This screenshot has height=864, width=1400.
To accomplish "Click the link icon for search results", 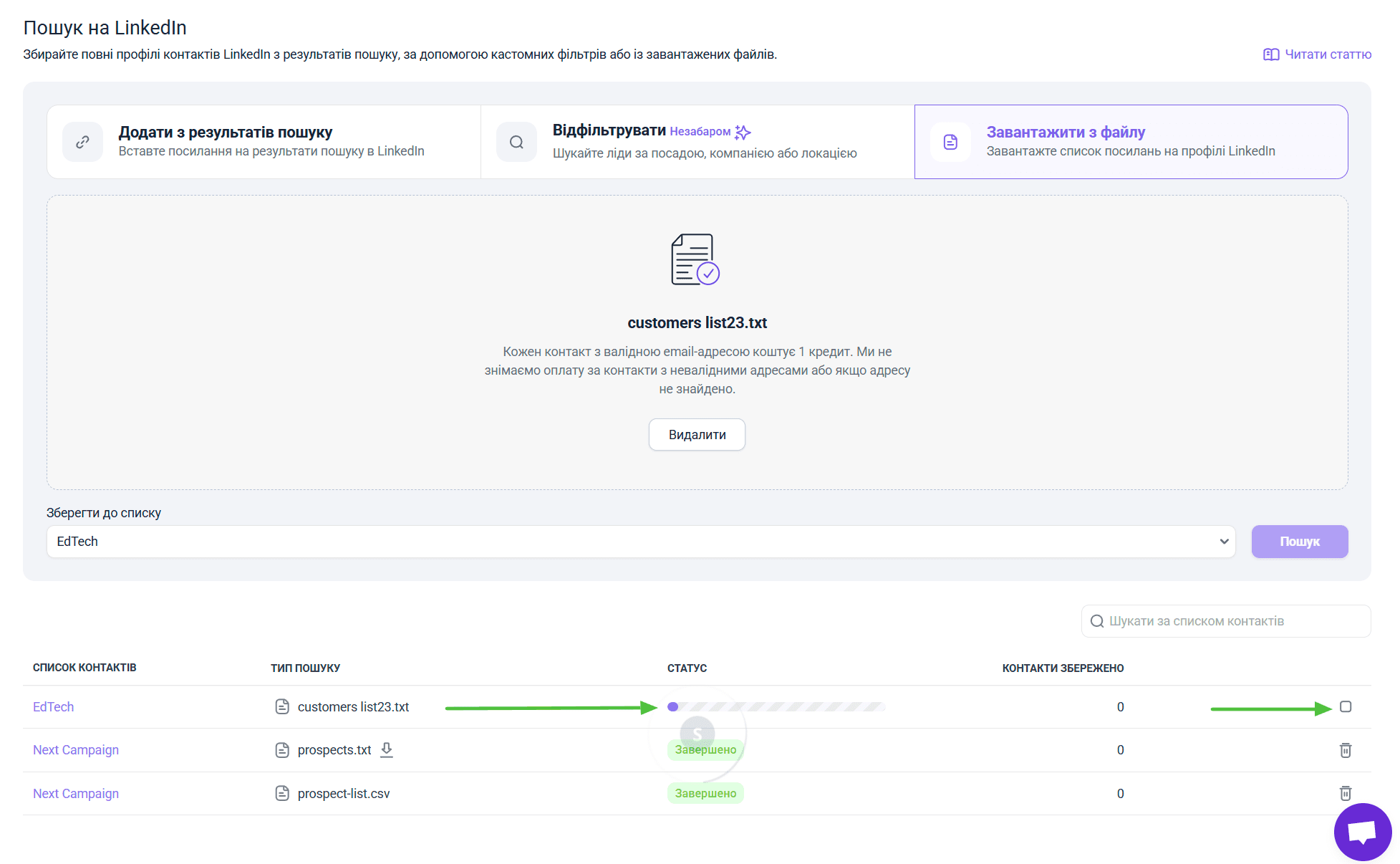I will pyautogui.click(x=82, y=142).
